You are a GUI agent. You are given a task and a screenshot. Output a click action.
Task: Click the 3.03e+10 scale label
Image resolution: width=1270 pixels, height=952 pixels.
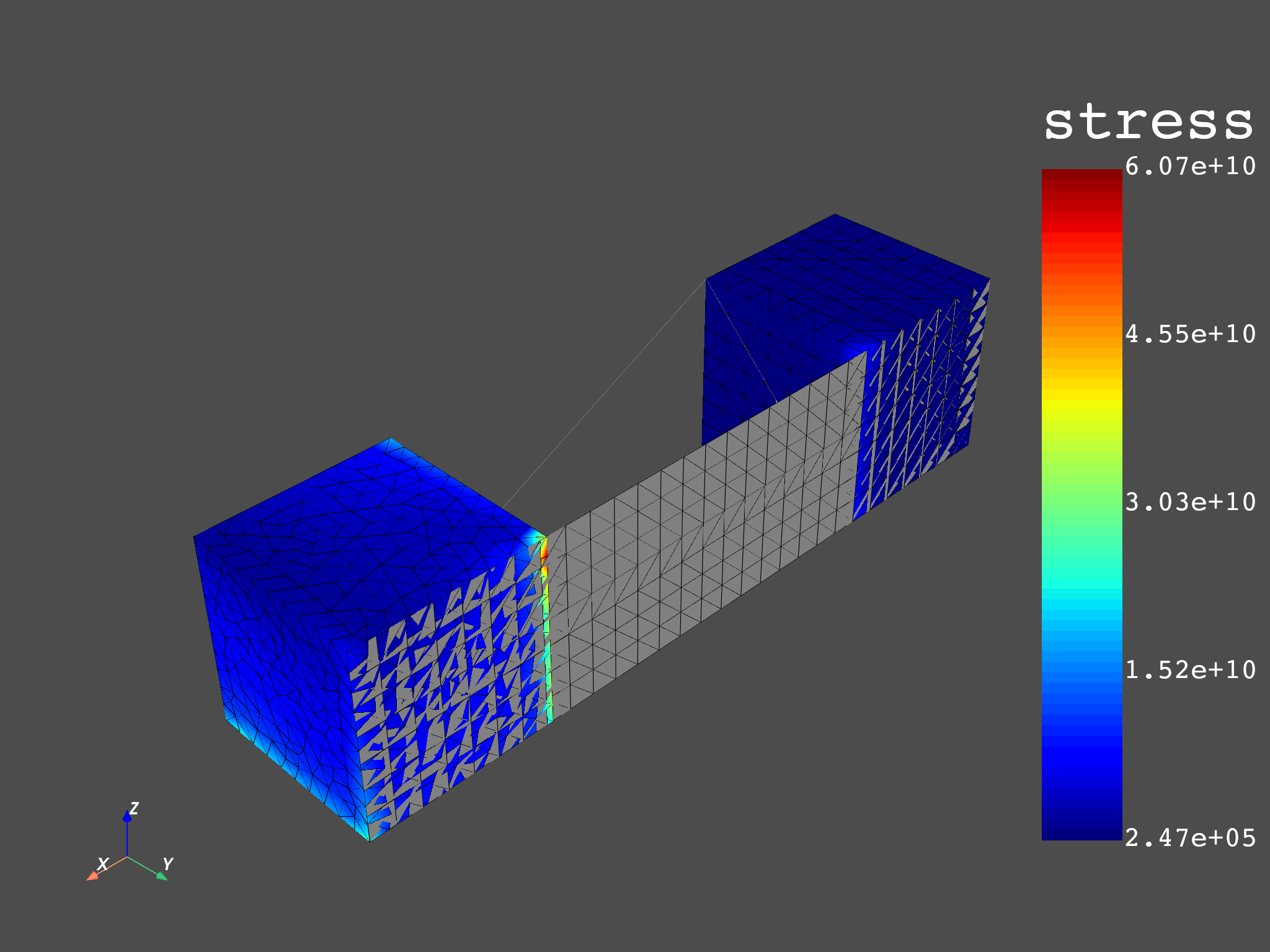[x=1191, y=502]
